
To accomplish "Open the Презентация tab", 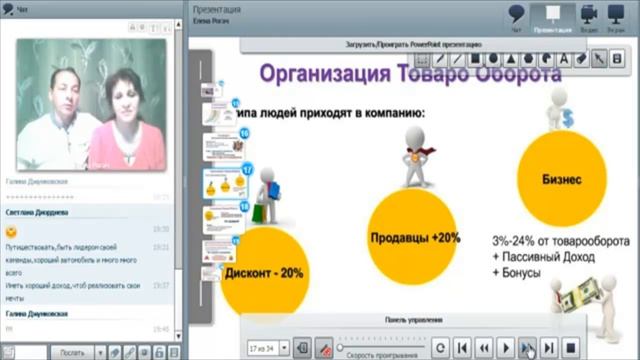I will (553, 18).
